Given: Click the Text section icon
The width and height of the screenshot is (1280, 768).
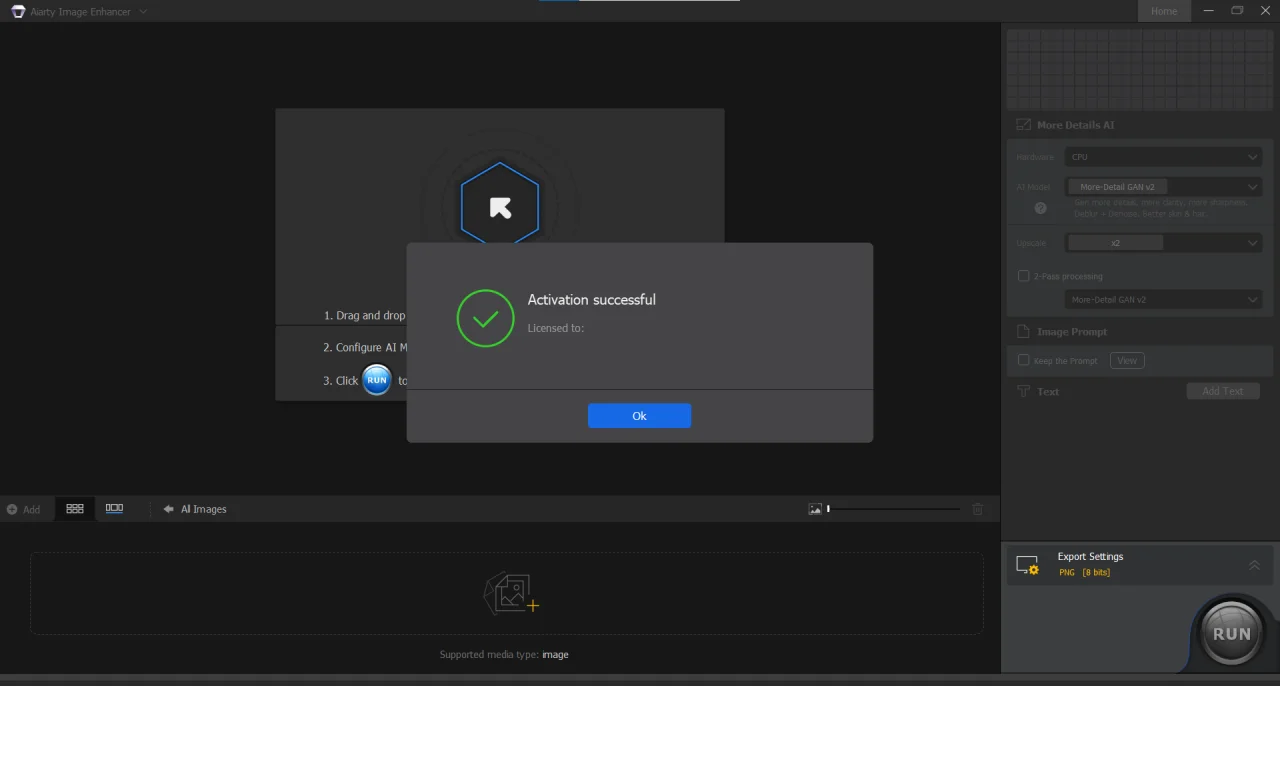Looking at the screenshot, I should click(x=1023, y=391).
